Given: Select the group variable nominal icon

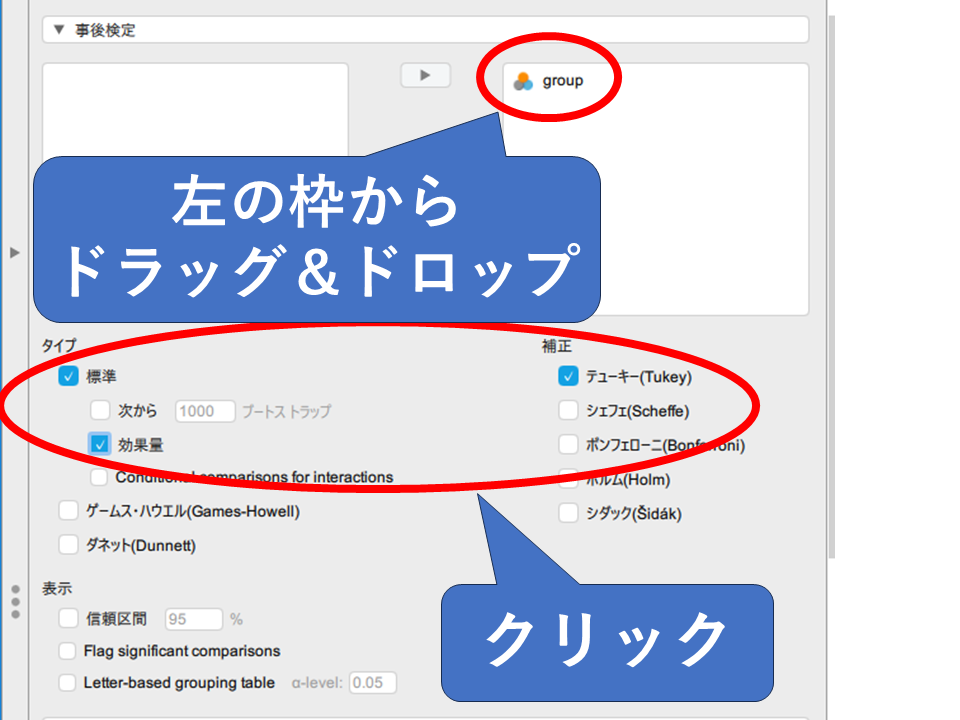Looking at the screenshot, I should (x=523, y=82).
